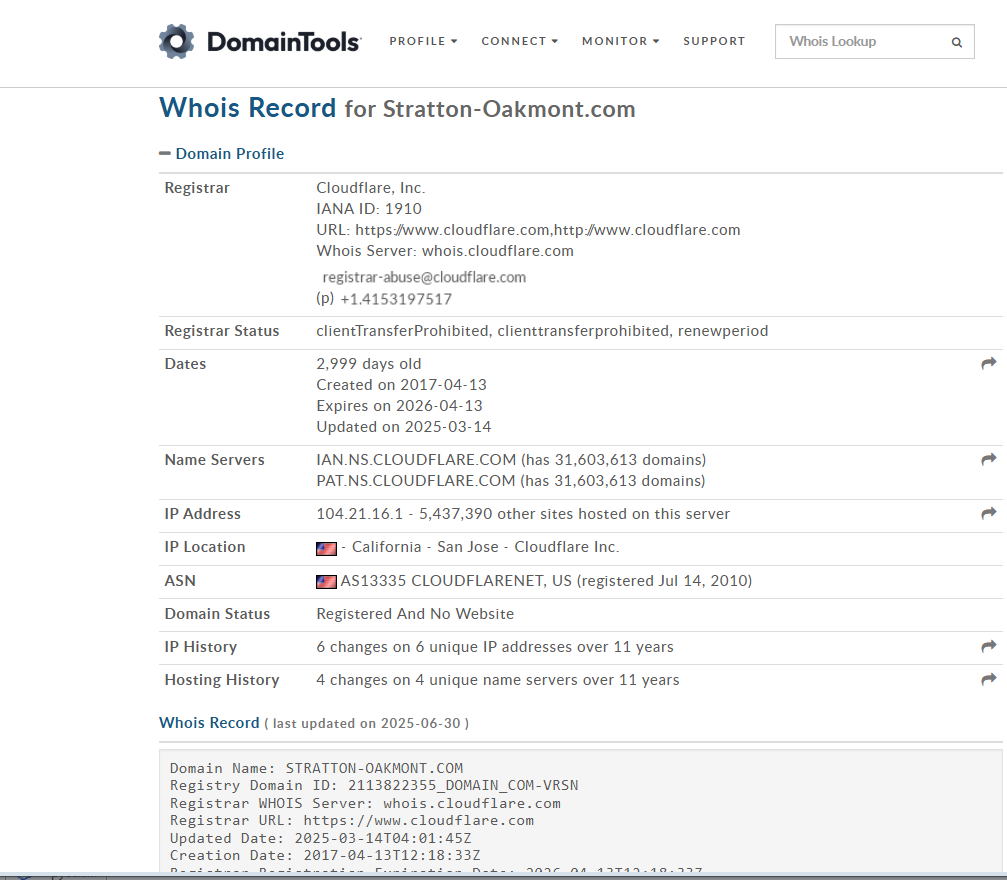Click Registry Domain ID raw record line
This screenshot has width=1007, height=880.
pos(374,786)
